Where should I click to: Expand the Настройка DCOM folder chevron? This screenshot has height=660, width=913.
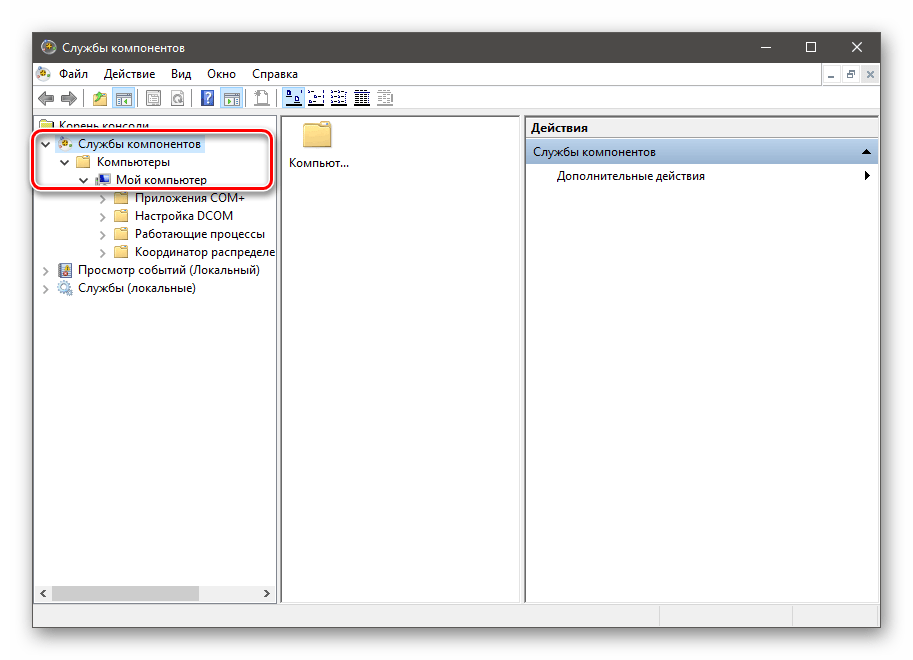pyautogui.click(x=103, y=216)
